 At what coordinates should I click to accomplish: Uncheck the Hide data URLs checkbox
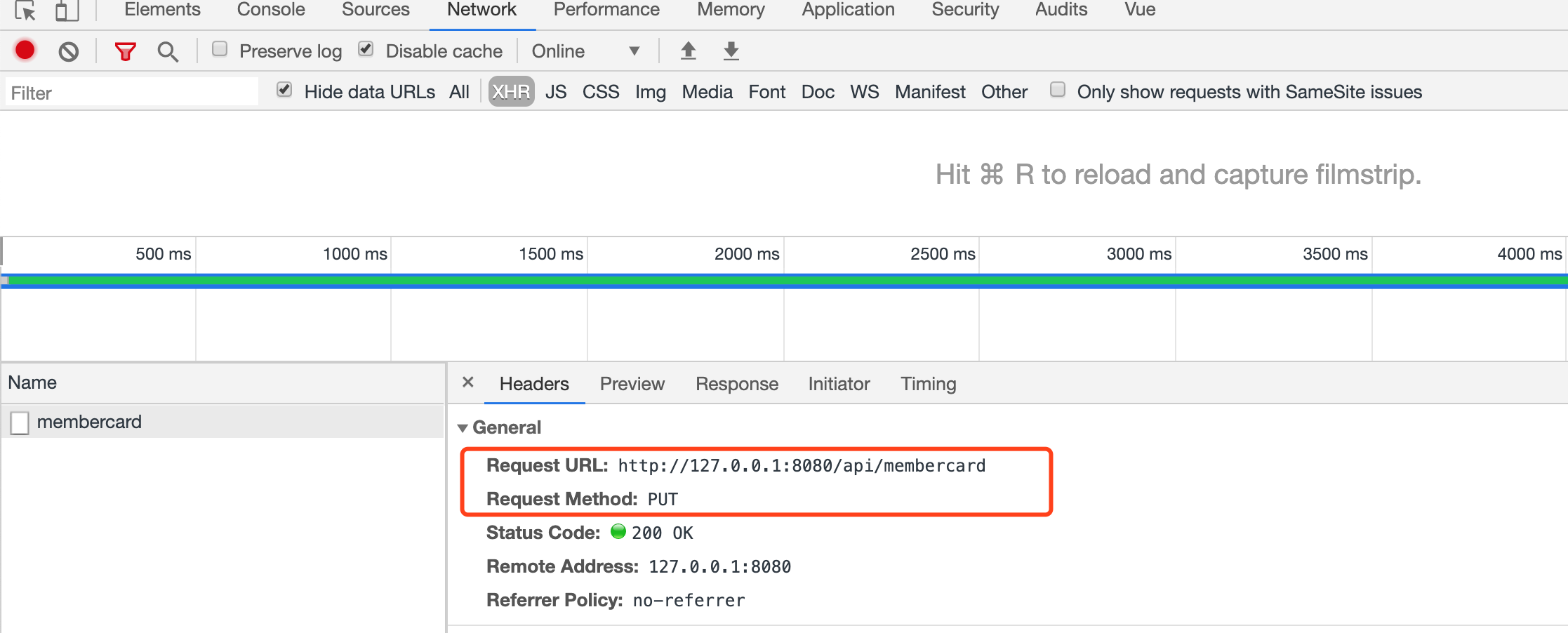[x=284, y=90]
